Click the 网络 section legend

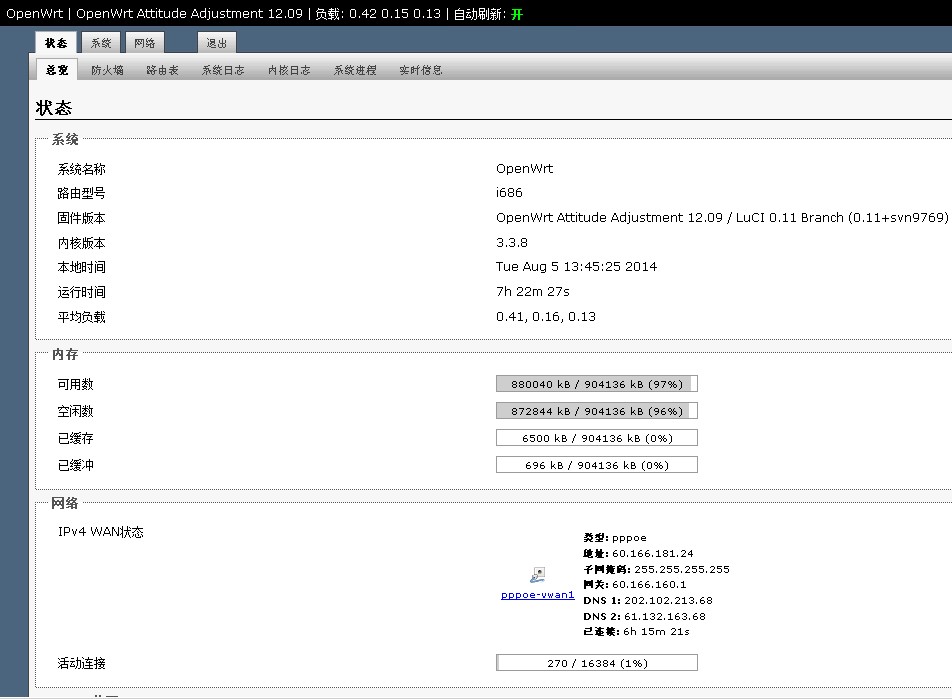(x=65, y=503)
